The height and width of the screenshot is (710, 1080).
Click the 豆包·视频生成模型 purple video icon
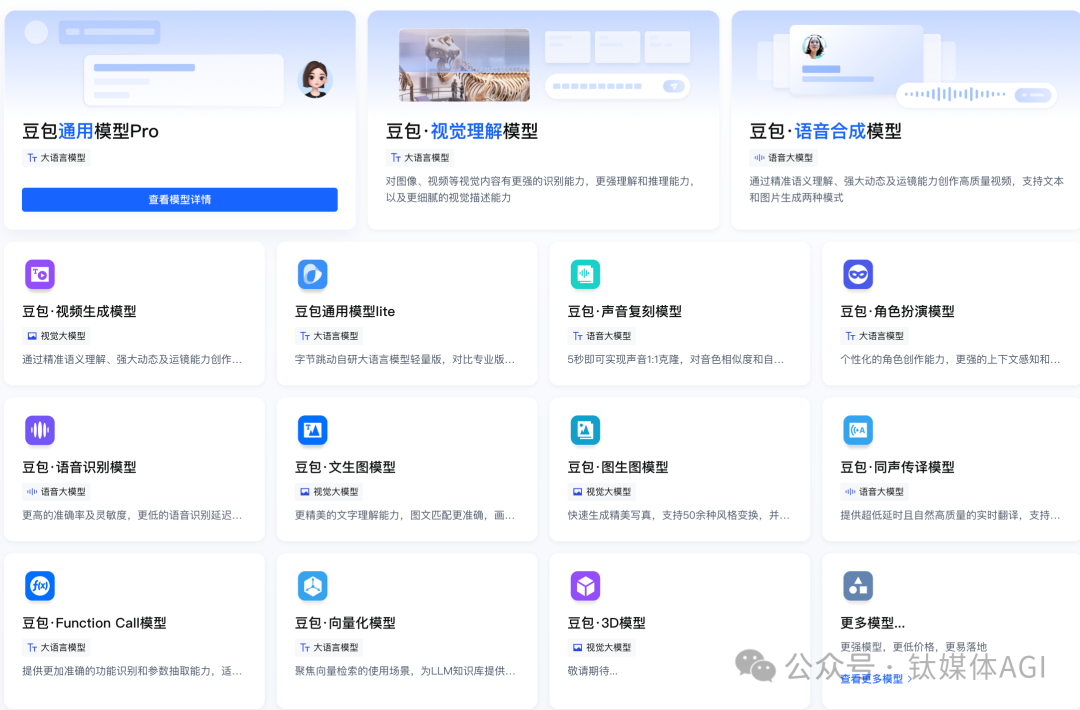(40, 274)
